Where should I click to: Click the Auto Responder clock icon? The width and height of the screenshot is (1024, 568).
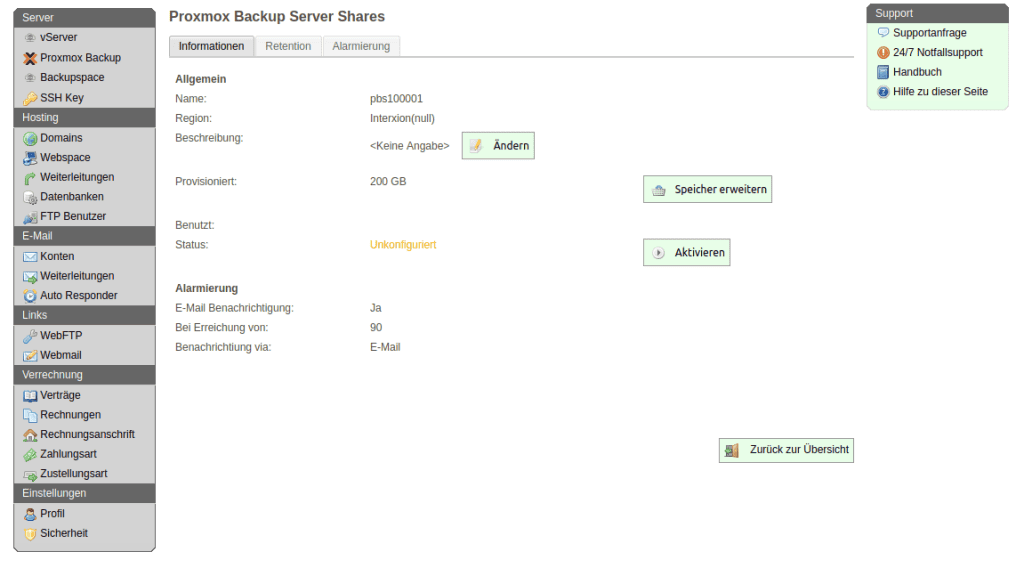30,296
